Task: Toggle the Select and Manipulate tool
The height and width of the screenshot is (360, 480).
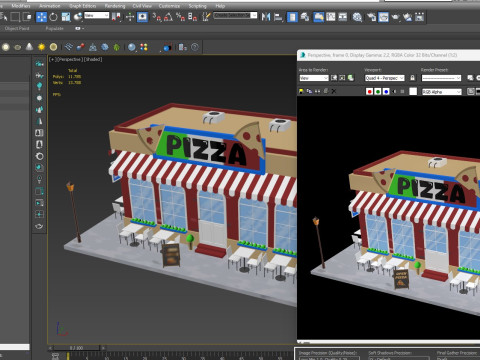Action: 130,17
